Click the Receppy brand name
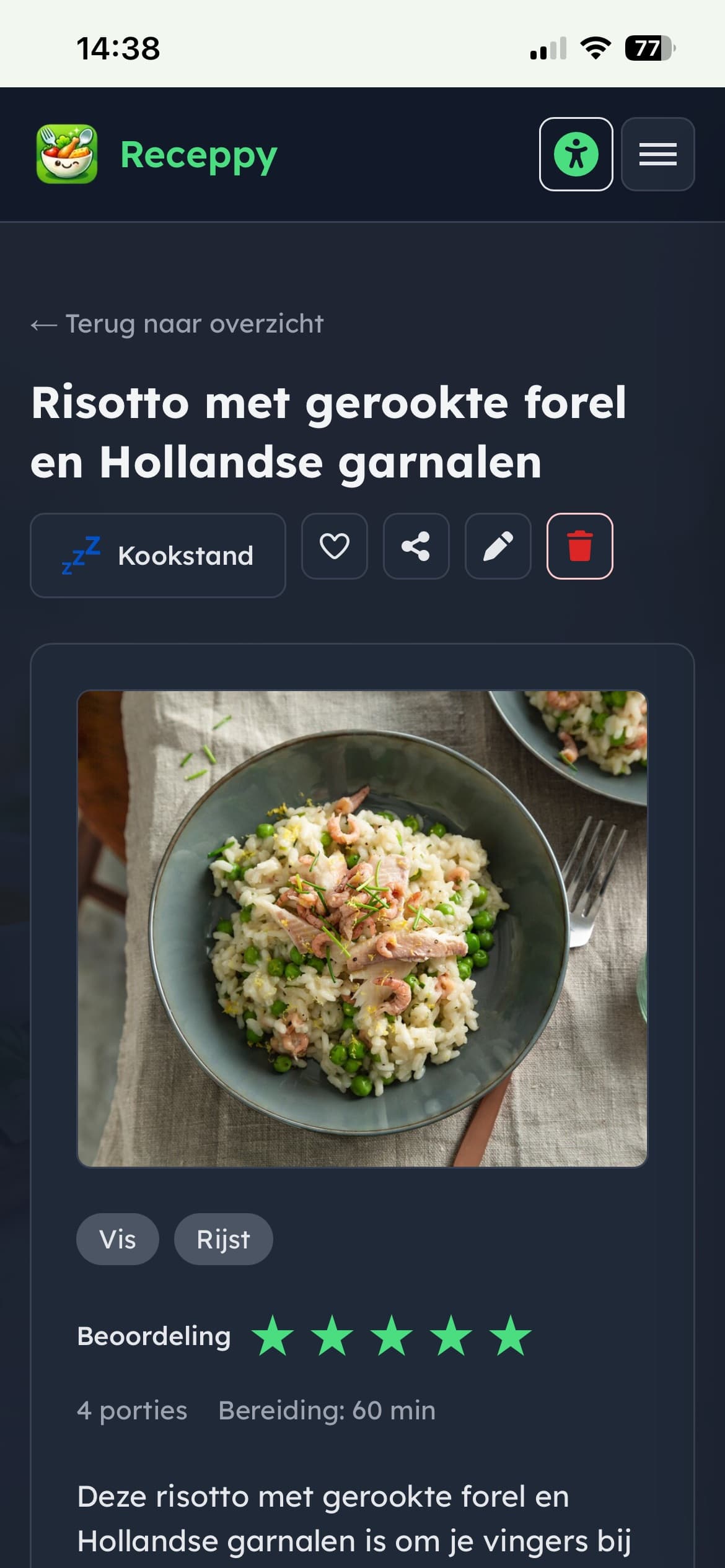 pos(199,155)
